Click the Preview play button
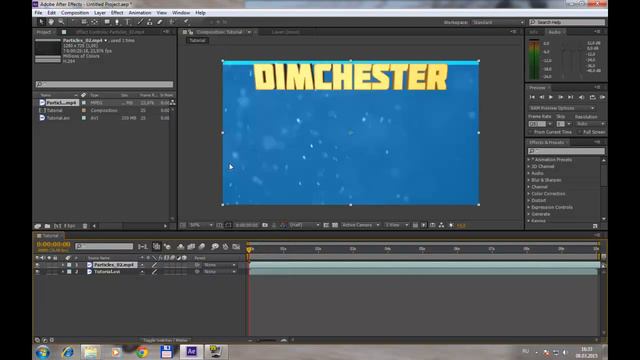640x360 pixels. [551, 97]
